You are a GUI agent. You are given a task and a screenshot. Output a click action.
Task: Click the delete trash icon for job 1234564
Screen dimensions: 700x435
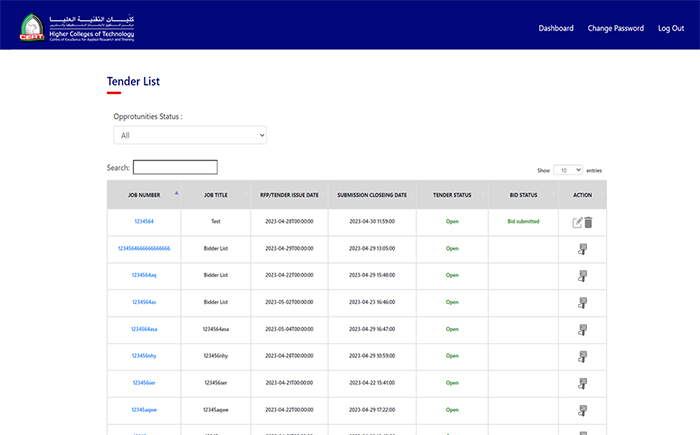point(588,222)
